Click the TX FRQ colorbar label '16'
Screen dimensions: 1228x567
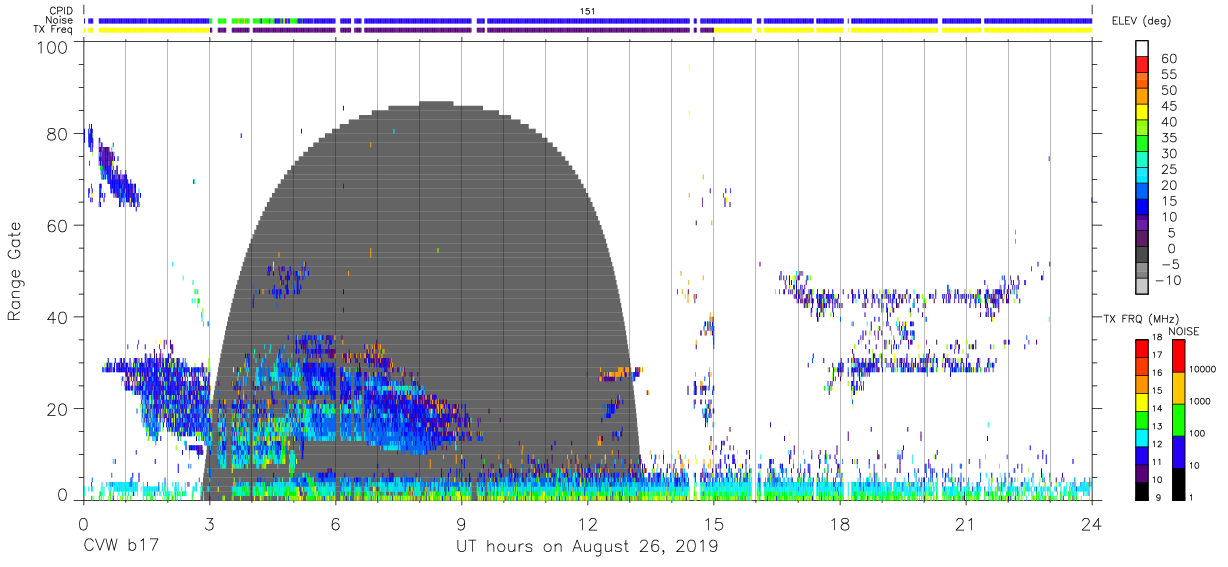click(1157, 372)
